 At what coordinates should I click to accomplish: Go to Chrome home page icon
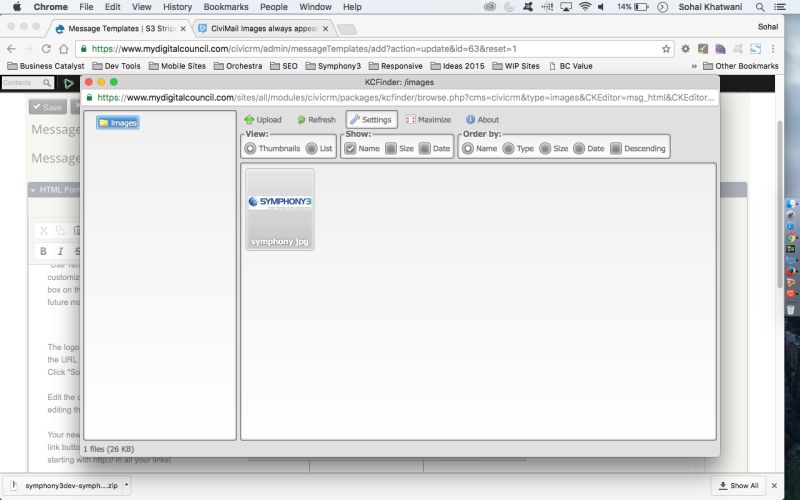point(64,49)
